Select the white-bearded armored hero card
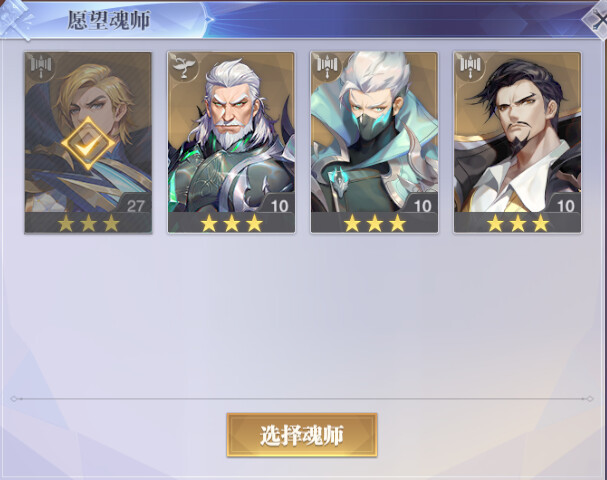This screenshot has height=480, width=607. tap(231, 142)
